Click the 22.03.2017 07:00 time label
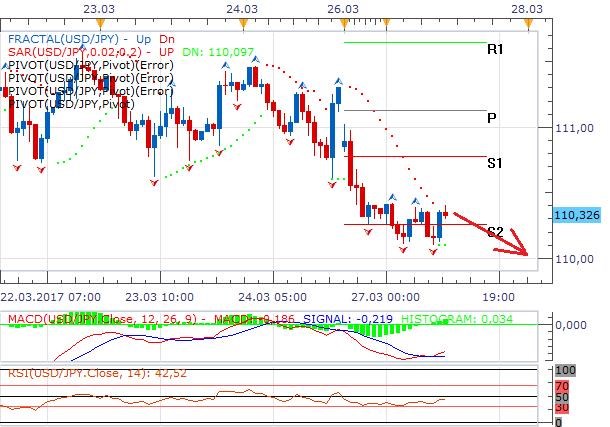This screenshot has width=610, height=427. (51, 297)
